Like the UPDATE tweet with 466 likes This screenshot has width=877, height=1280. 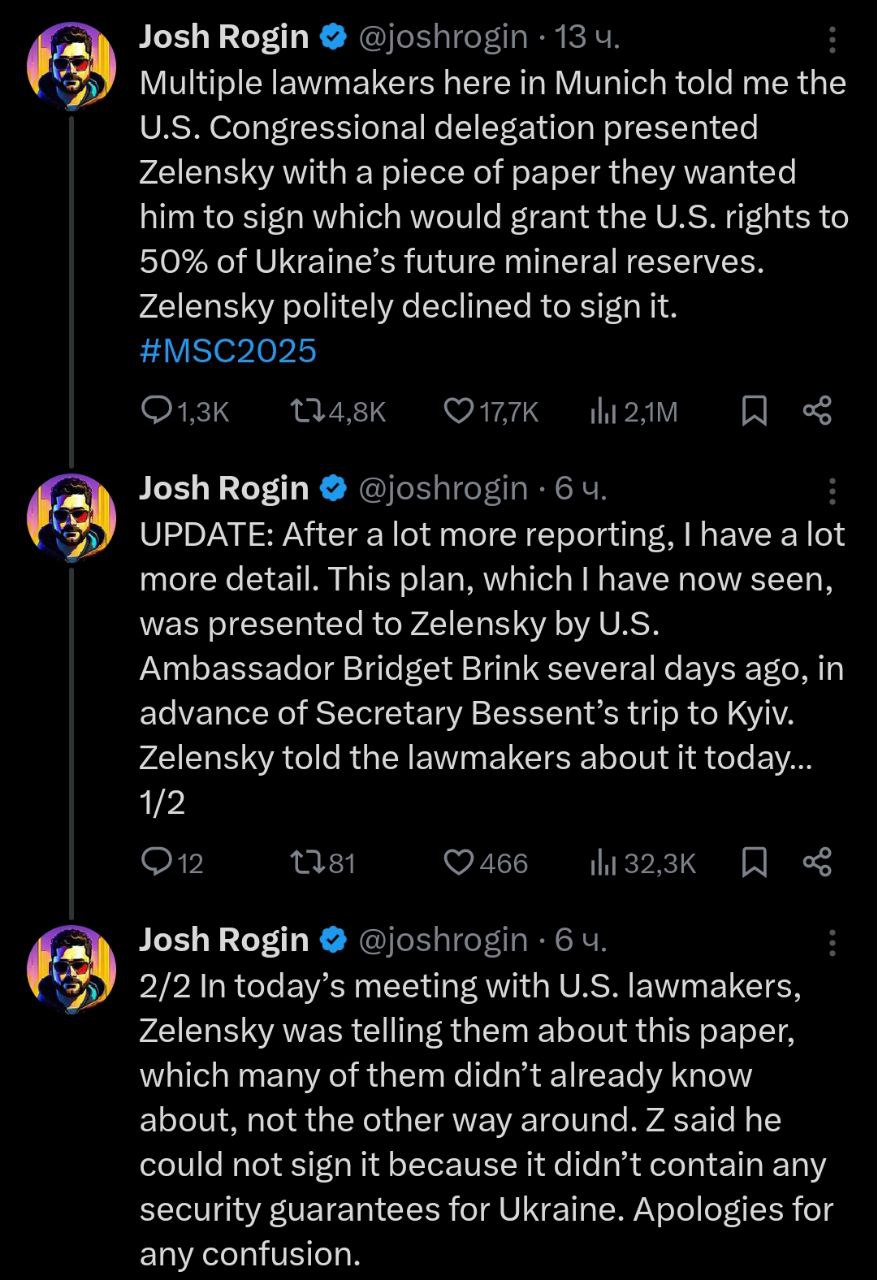[x=459, y=862]
